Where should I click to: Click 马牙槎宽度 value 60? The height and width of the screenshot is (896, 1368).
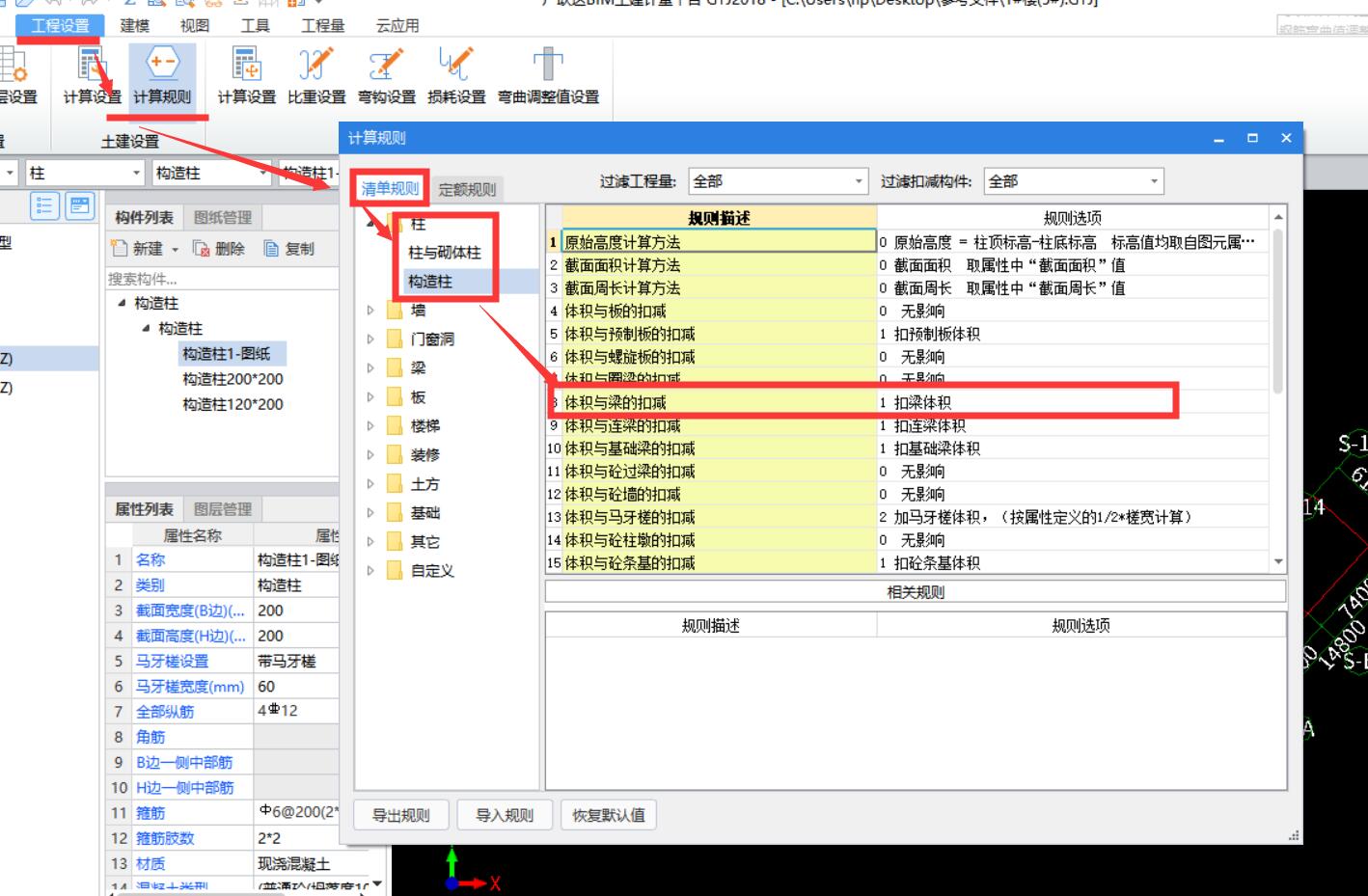click(295, 687)
